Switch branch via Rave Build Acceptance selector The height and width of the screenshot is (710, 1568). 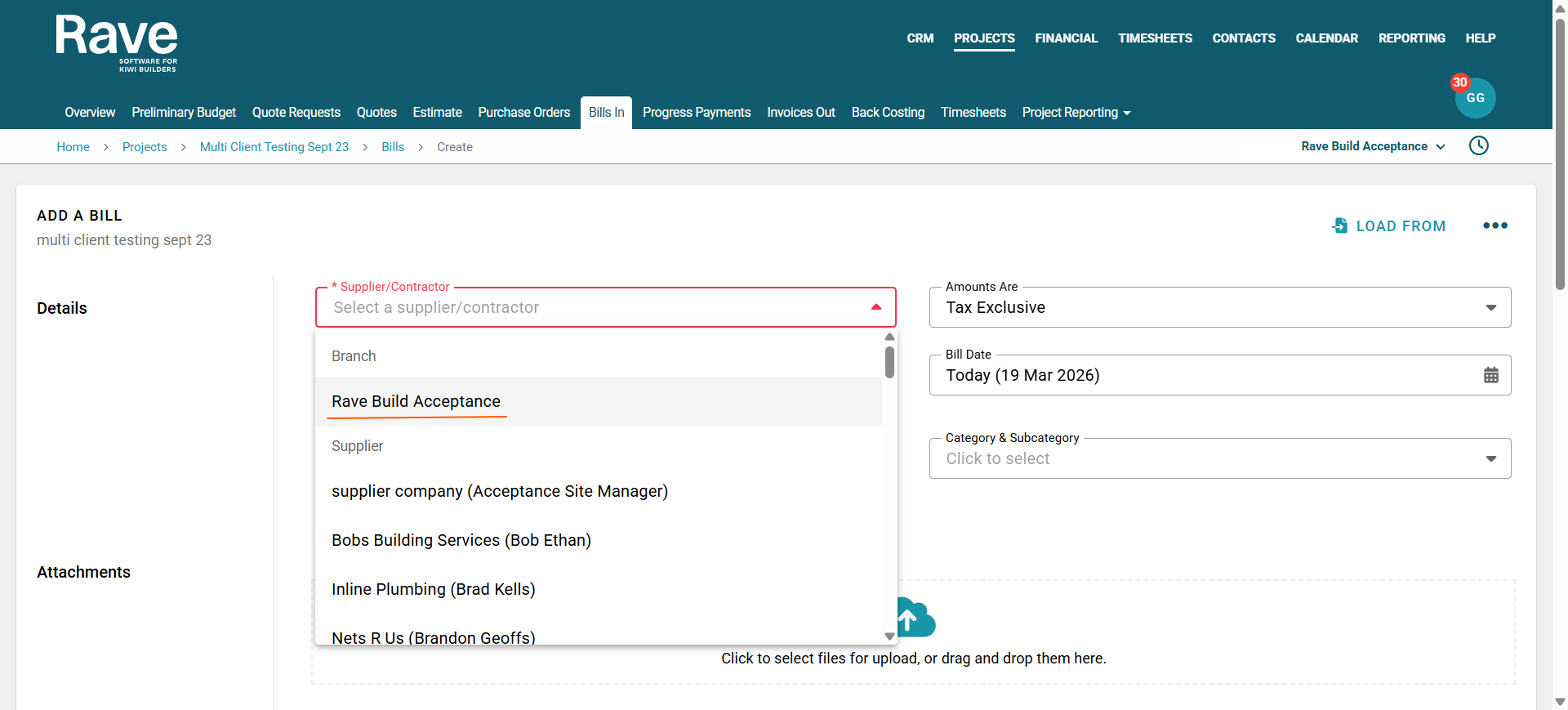1372,146
